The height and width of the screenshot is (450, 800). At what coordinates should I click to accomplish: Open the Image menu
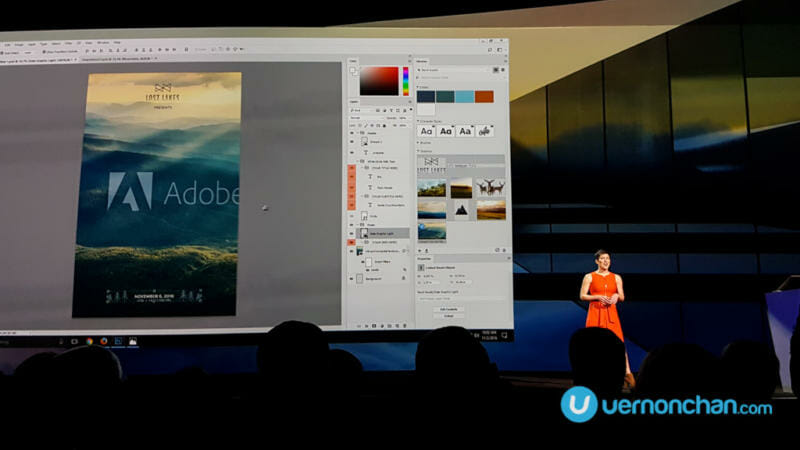(x=19, y=44)
